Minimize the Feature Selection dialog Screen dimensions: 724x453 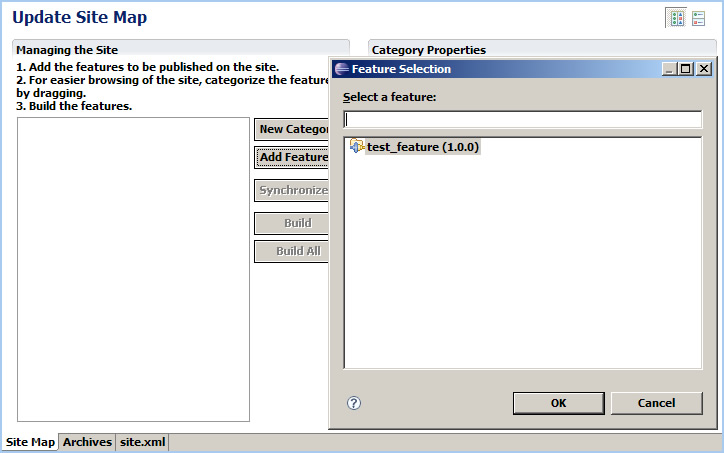click(x=670, y=69)
